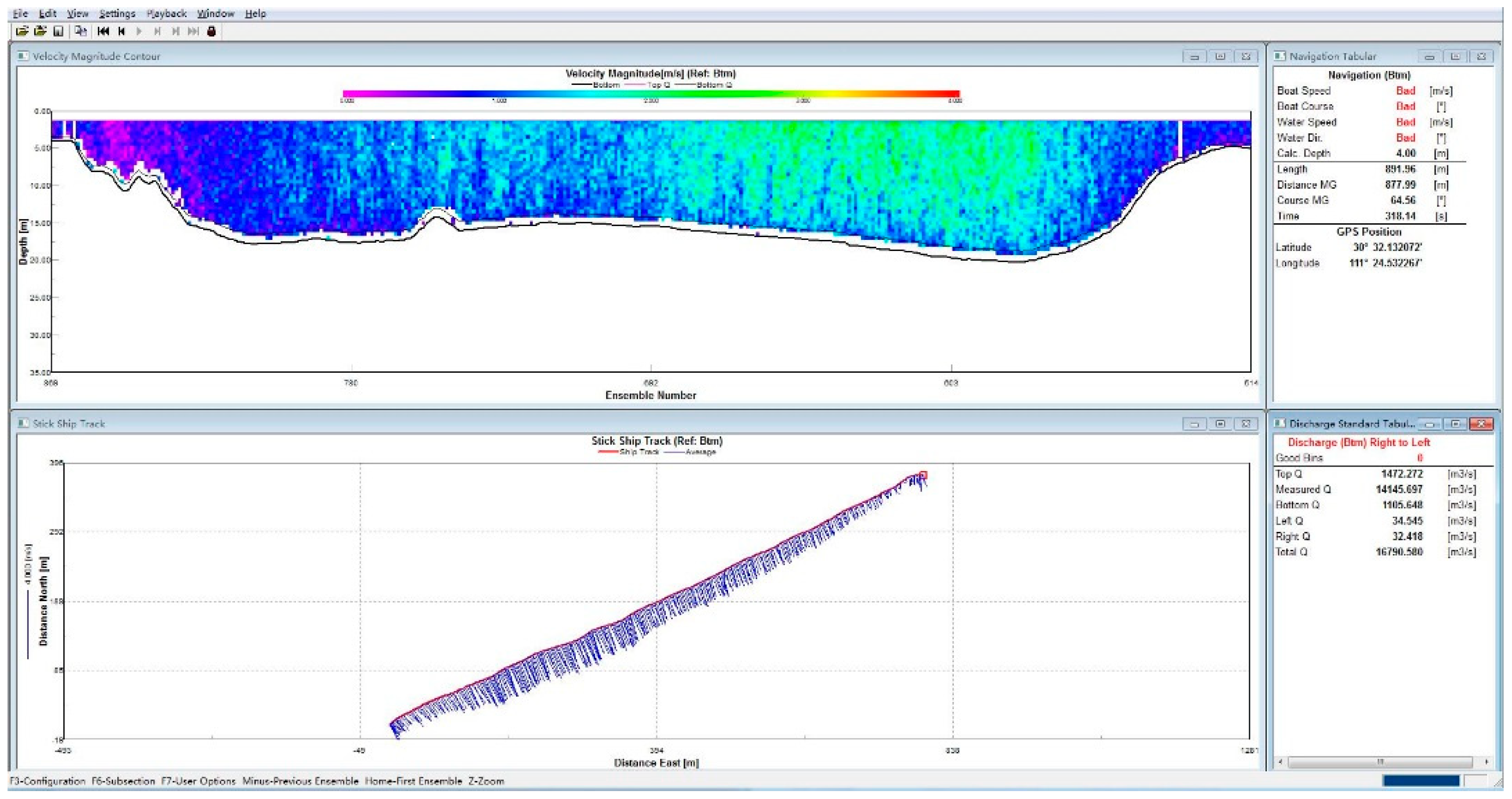Click the copy pages toolbar icon
The width and height of the screenshot is (1512, 799).
pos(81,31)
